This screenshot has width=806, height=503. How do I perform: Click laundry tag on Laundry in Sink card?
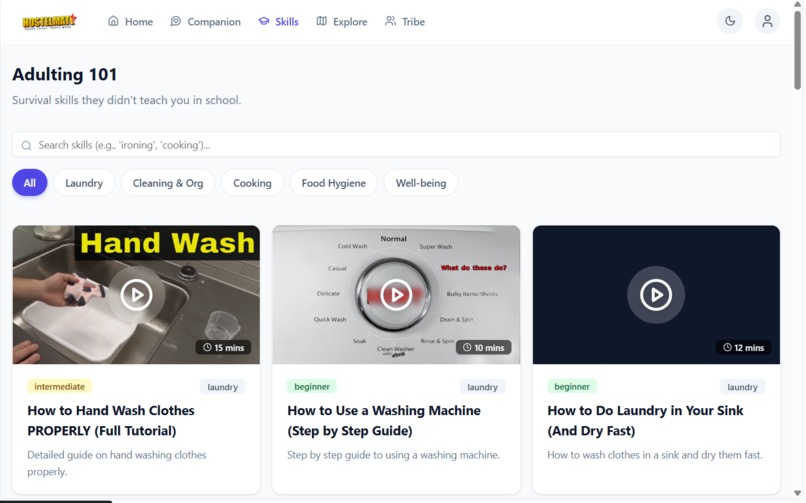[742, 387]
